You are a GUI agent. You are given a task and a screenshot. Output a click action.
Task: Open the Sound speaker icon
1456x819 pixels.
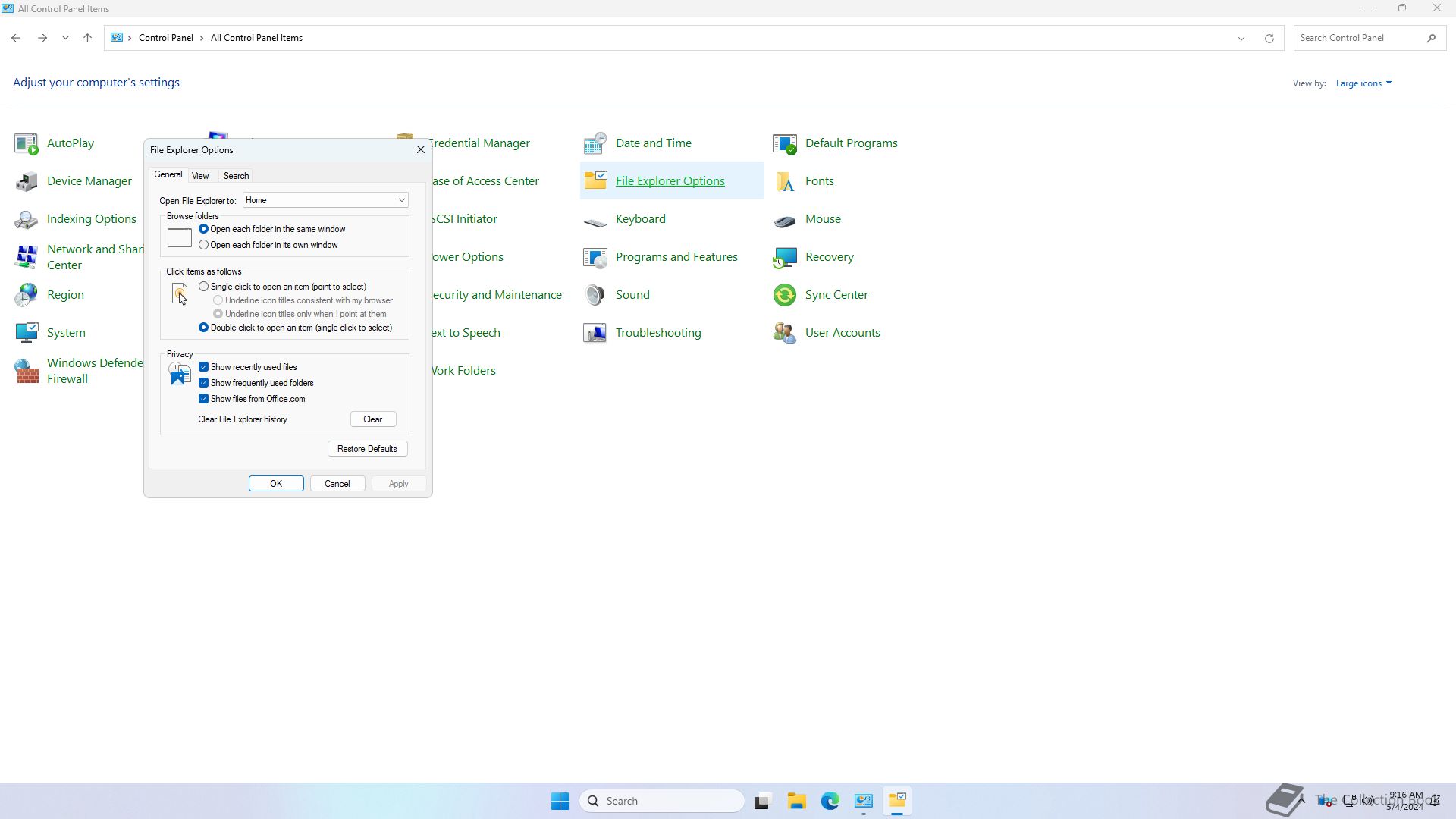(595, 295)
